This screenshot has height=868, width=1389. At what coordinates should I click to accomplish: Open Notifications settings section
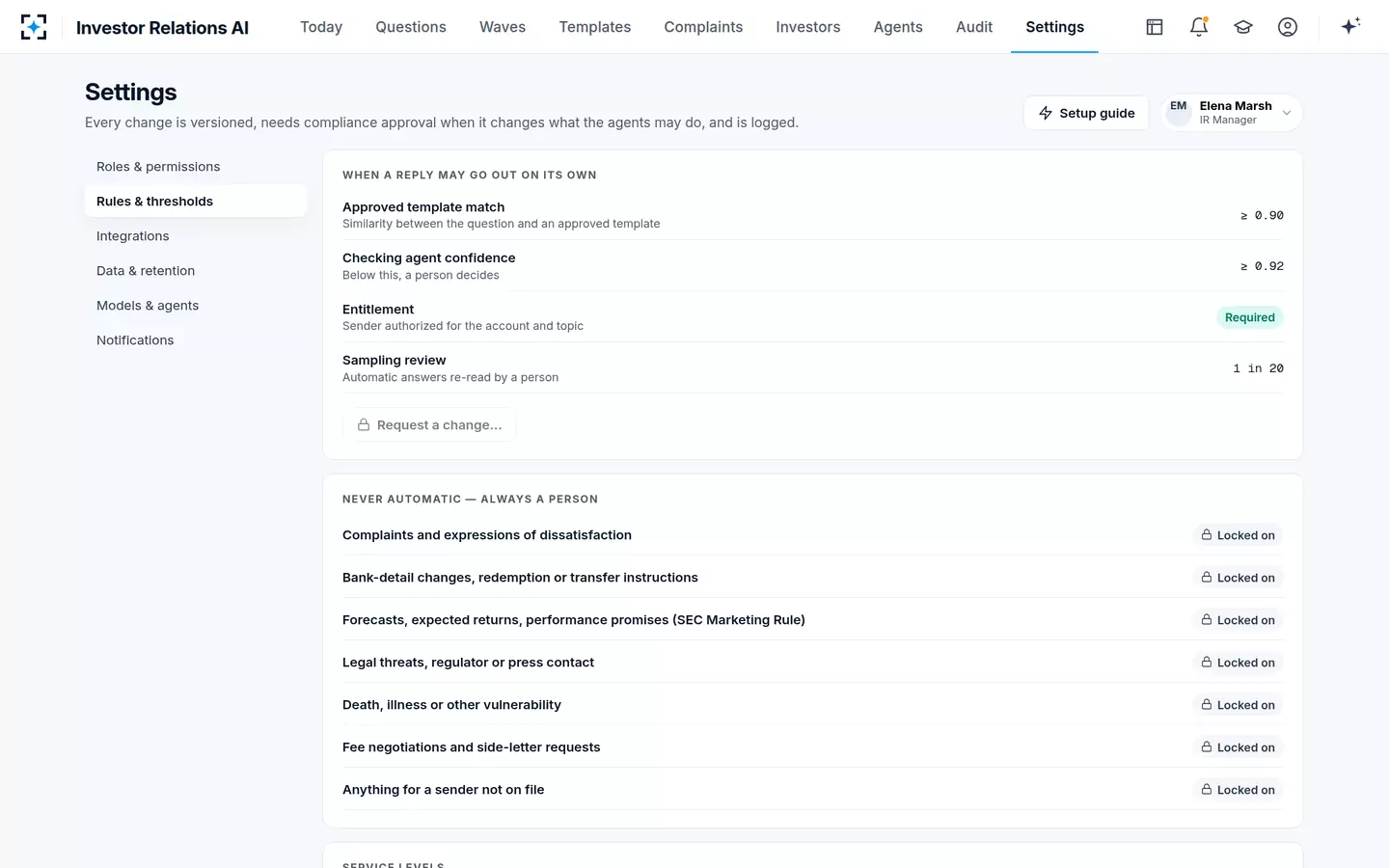(196, 340)
